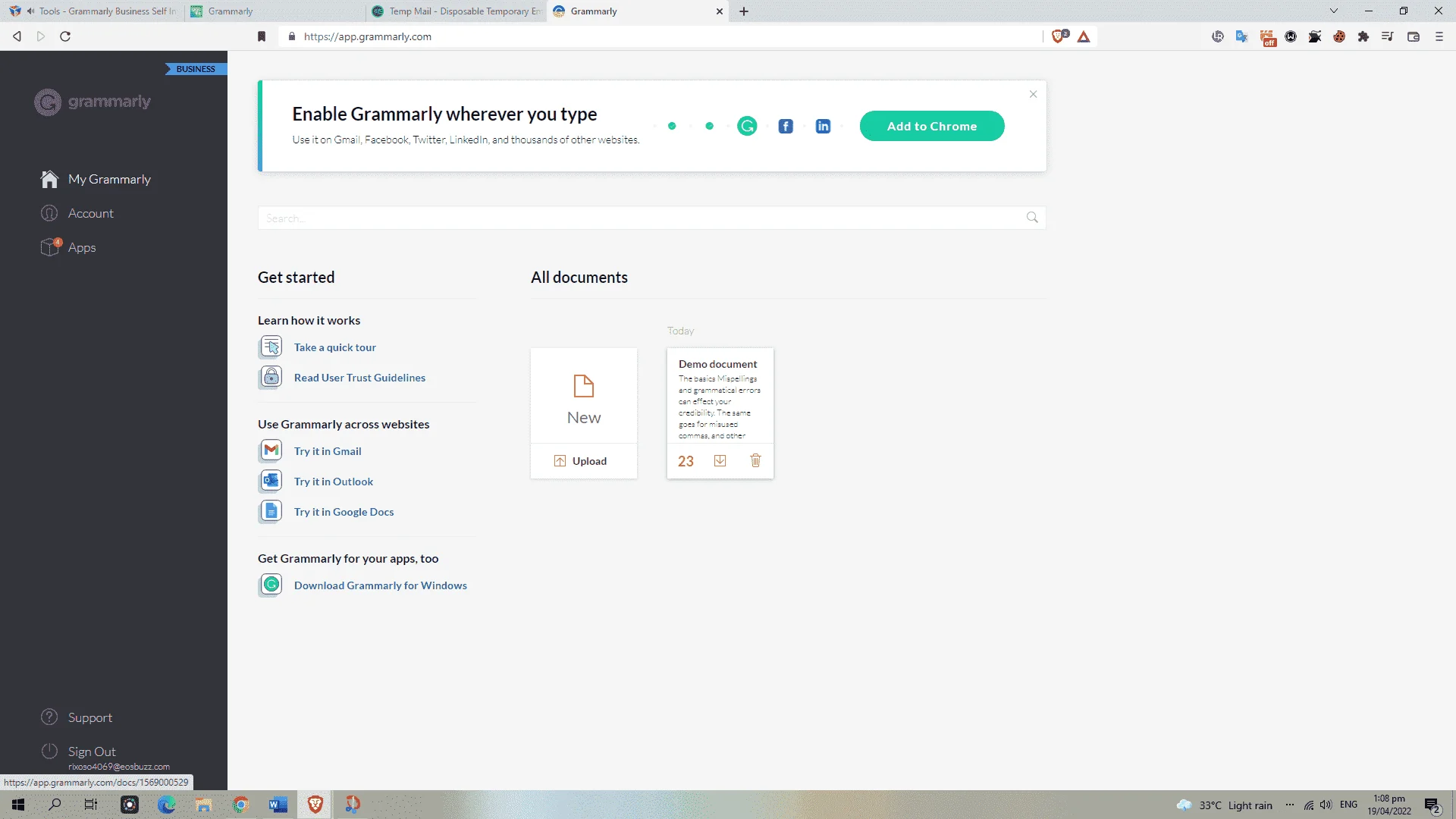The height and width of the screenshot is (819, 1456).
Task: Click Add to Chrome button
Action: pyautogui.click(x=932, y=126)
